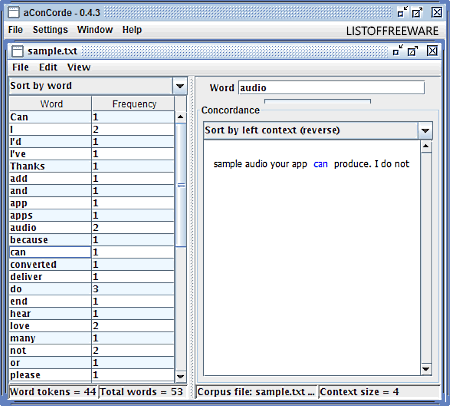Maximize the sample.txt internal window

[413, 51]
